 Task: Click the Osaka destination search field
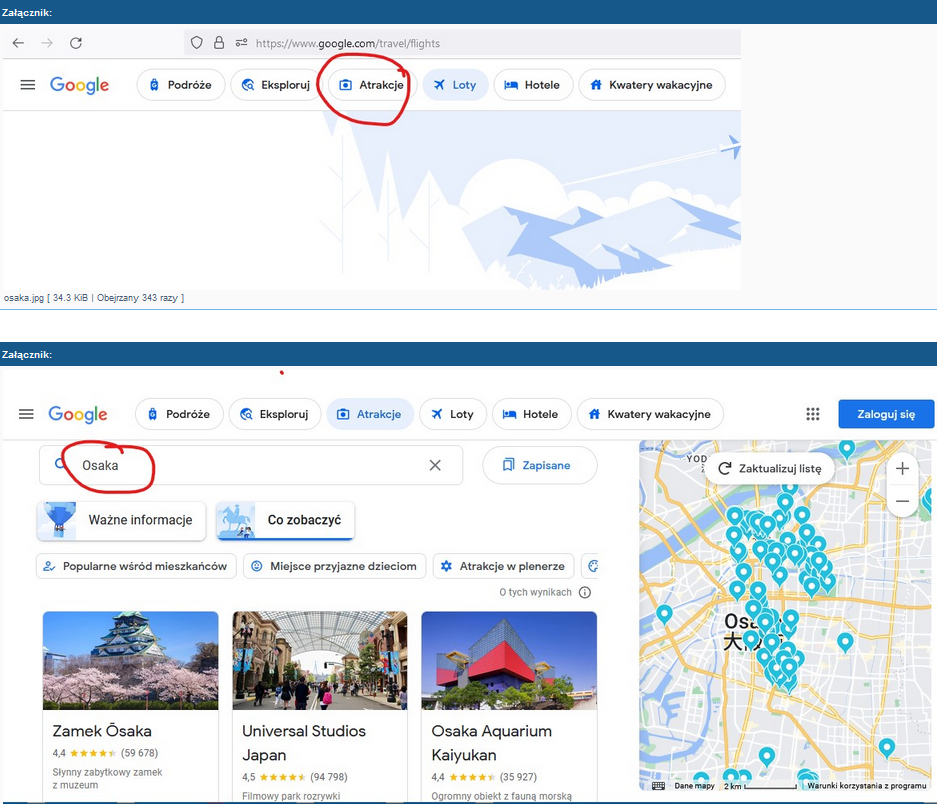251,465
